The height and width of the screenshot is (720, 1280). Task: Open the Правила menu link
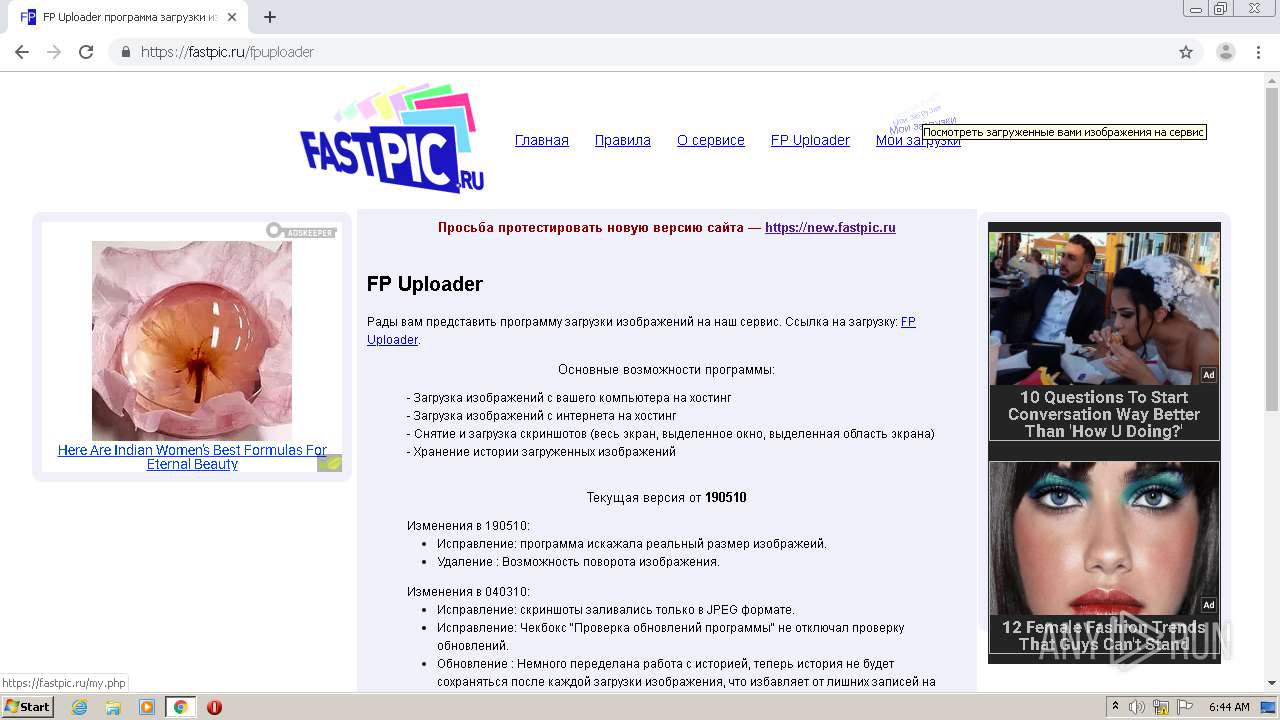click(x=623, y=140)
